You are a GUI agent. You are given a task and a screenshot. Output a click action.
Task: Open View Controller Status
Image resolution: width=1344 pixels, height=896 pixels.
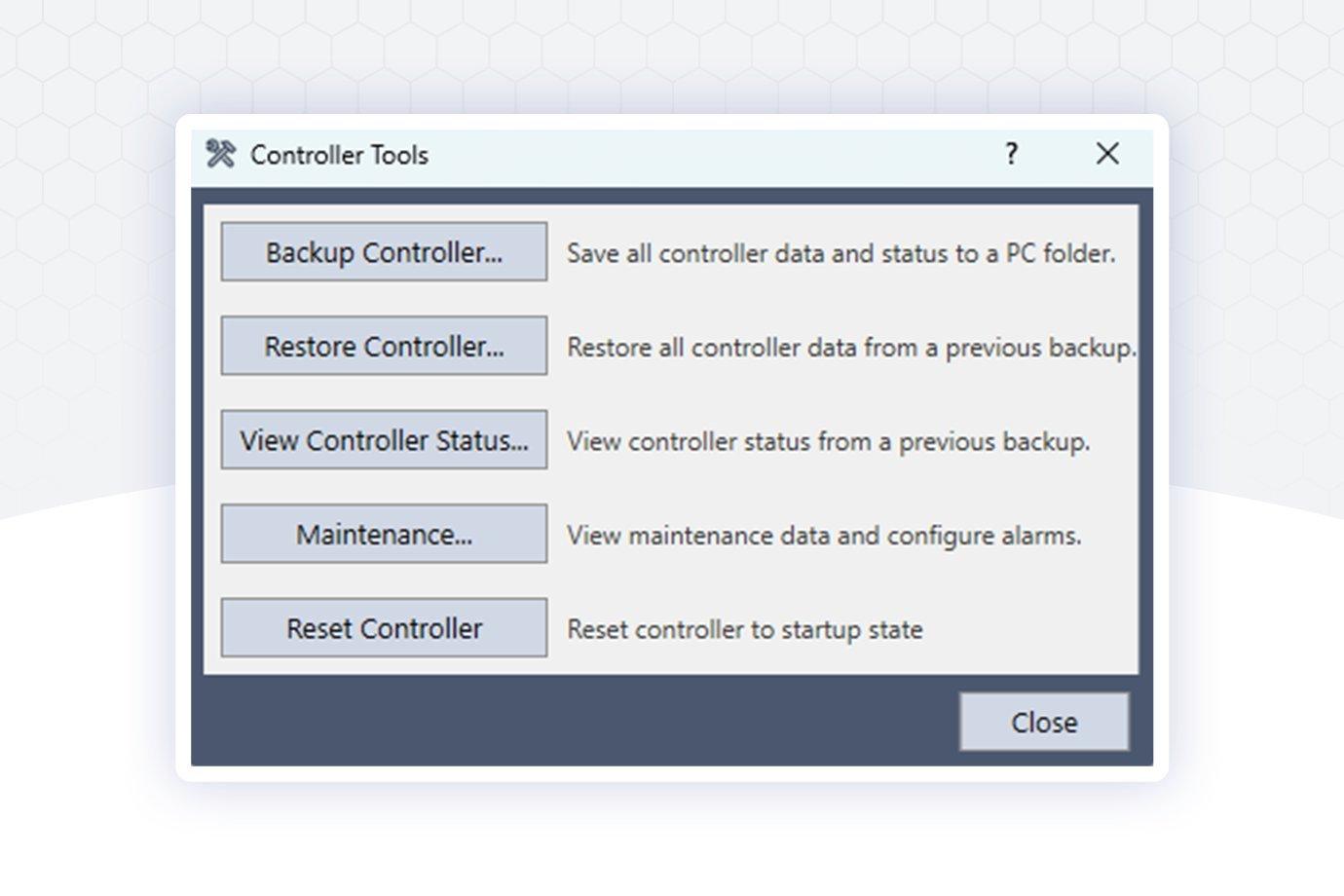[384, 440]
